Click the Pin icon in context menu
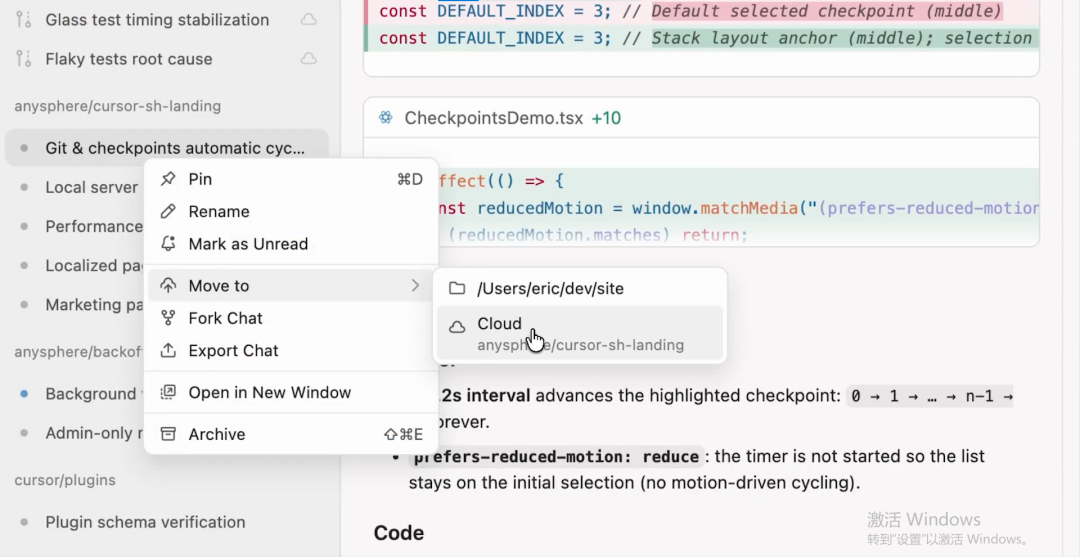This screenshot has height=557, width=1080. pyautogui.click(x=168, y=179)
